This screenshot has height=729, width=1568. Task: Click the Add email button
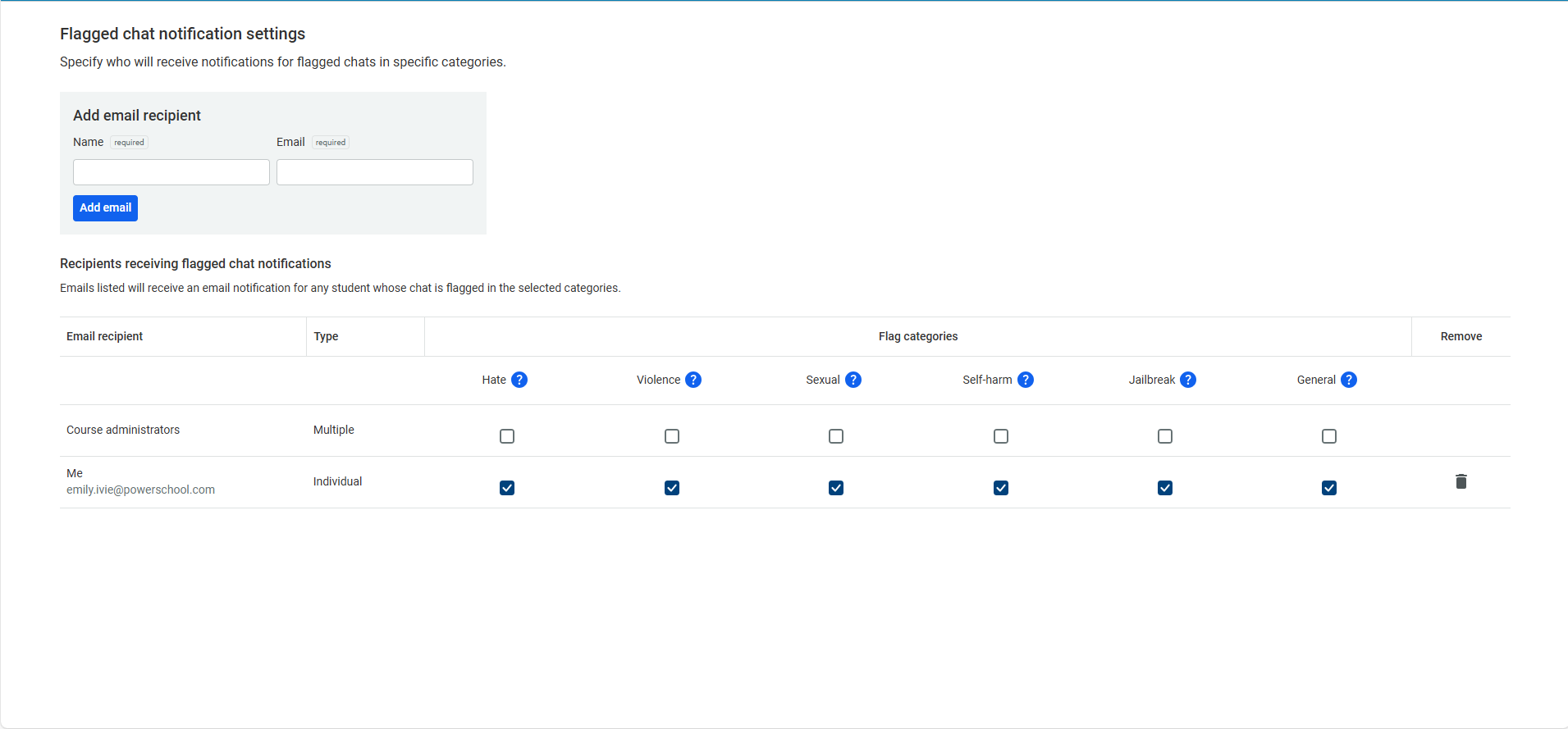[x=105, y=208]
